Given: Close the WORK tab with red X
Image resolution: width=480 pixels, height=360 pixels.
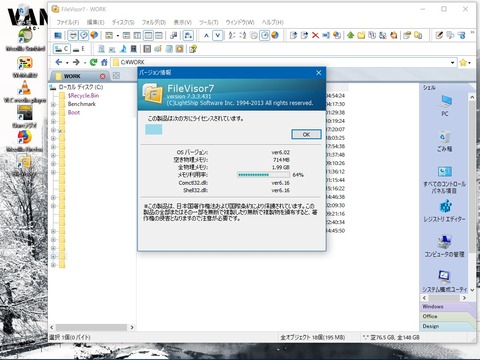Looking at the screenshot, I should click(103, 76).
